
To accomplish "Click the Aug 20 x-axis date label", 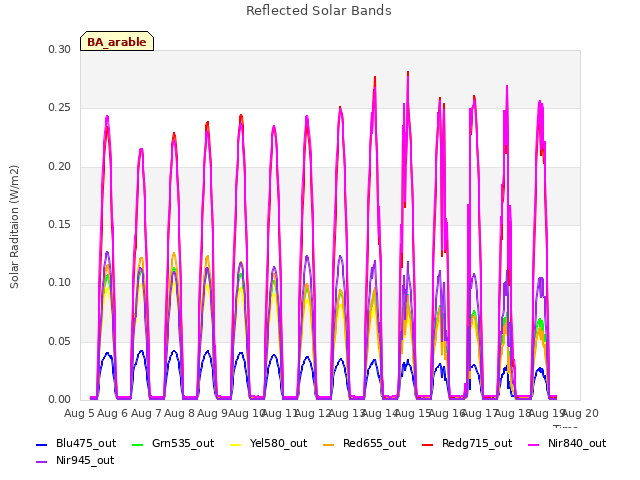I will pyautogui.click(x=580, y=413).
